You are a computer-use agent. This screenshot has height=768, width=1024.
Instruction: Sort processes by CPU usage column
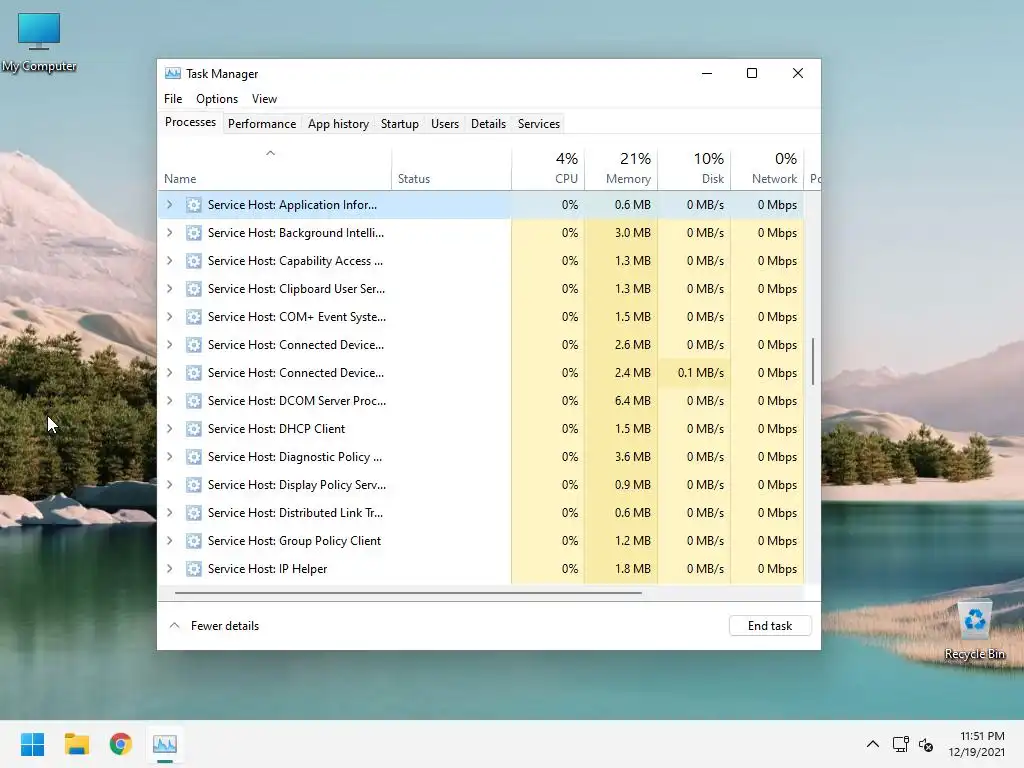[x=548, y=168]
